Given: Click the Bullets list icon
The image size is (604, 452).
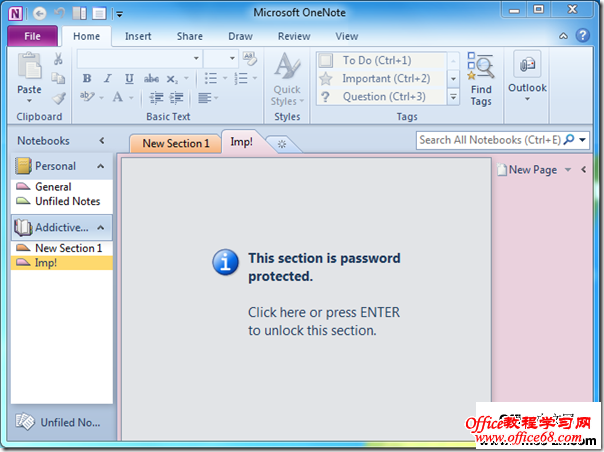Looking at the screenshot, I should 210,78.
